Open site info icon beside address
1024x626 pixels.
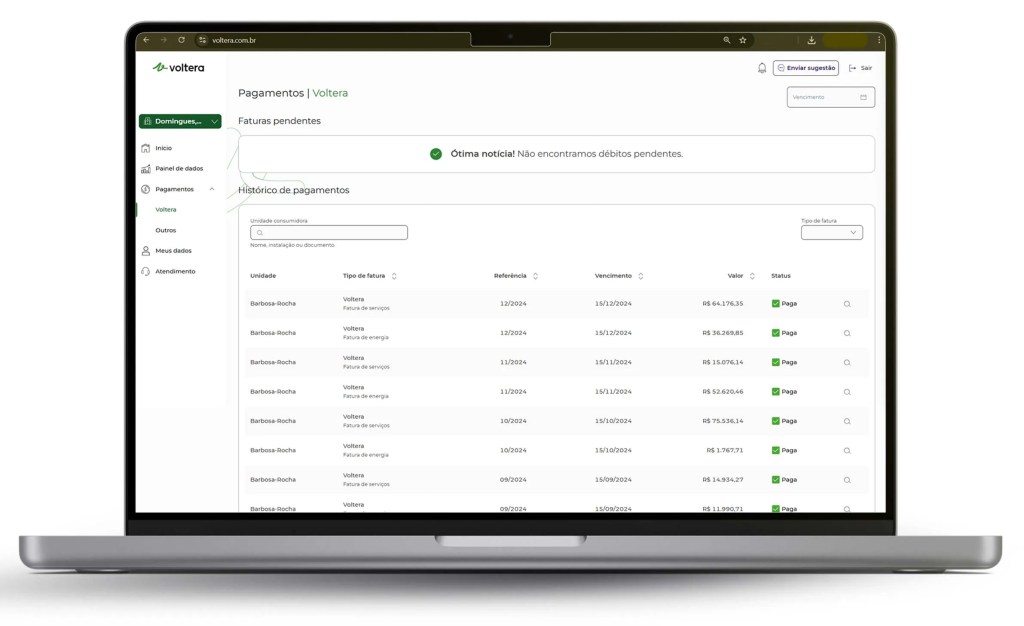pyautogui.click(x=202, y=40)
